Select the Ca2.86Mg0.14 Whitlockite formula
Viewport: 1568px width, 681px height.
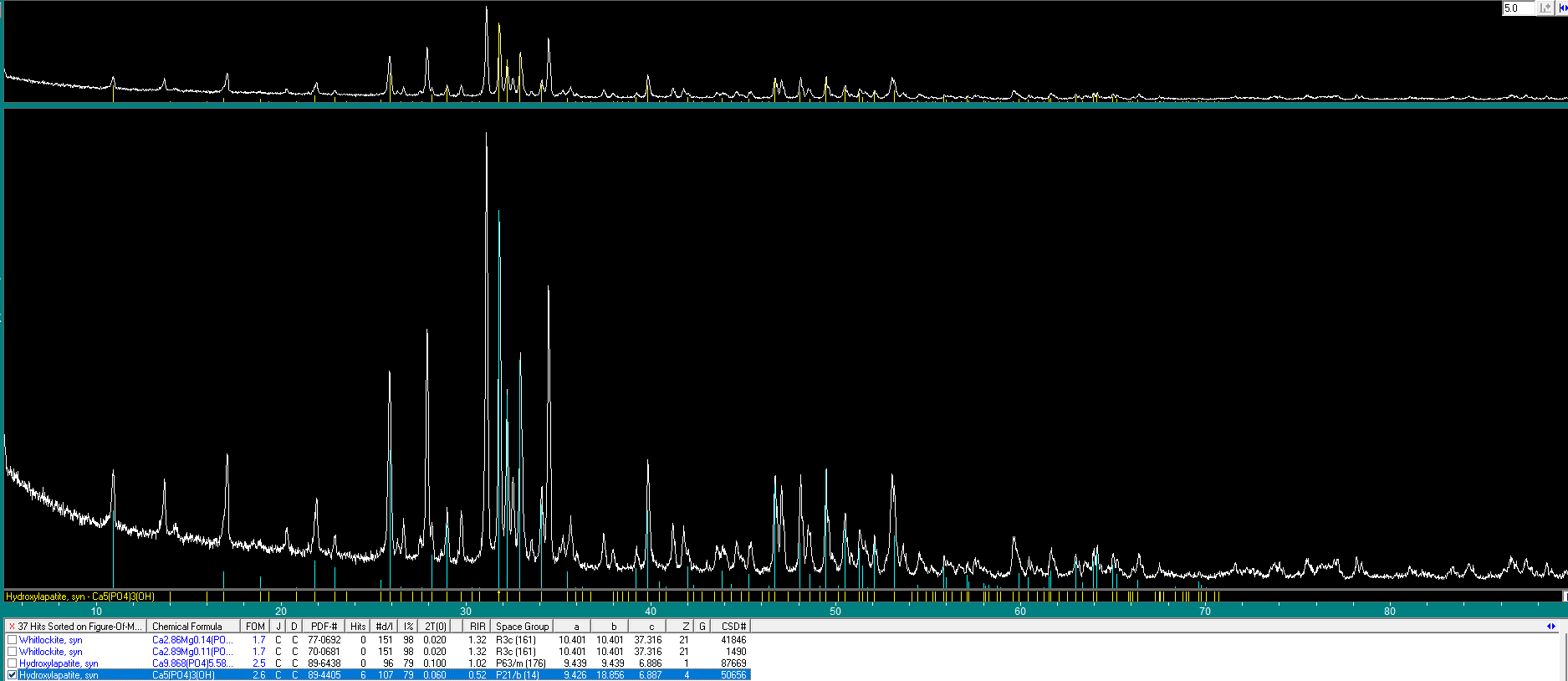(192, 640)
